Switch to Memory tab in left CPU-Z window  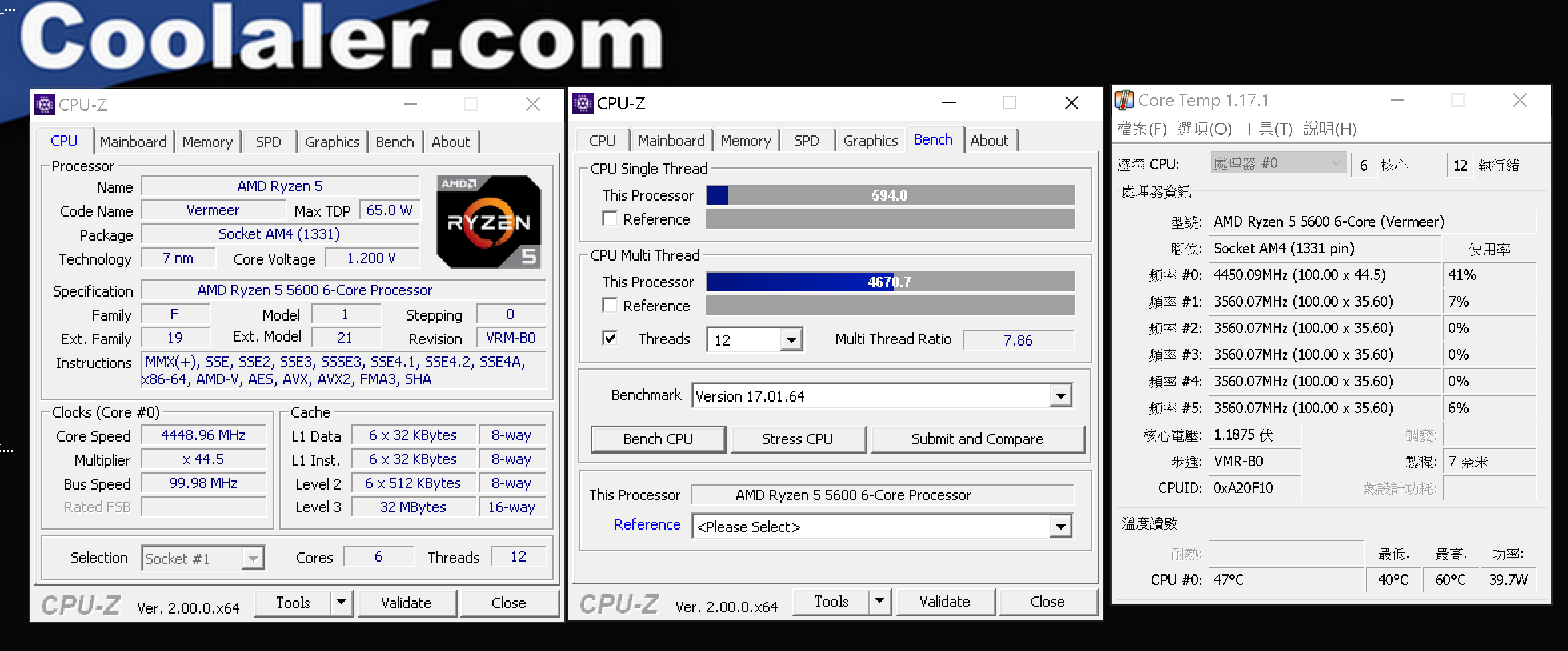coord(208,142)
